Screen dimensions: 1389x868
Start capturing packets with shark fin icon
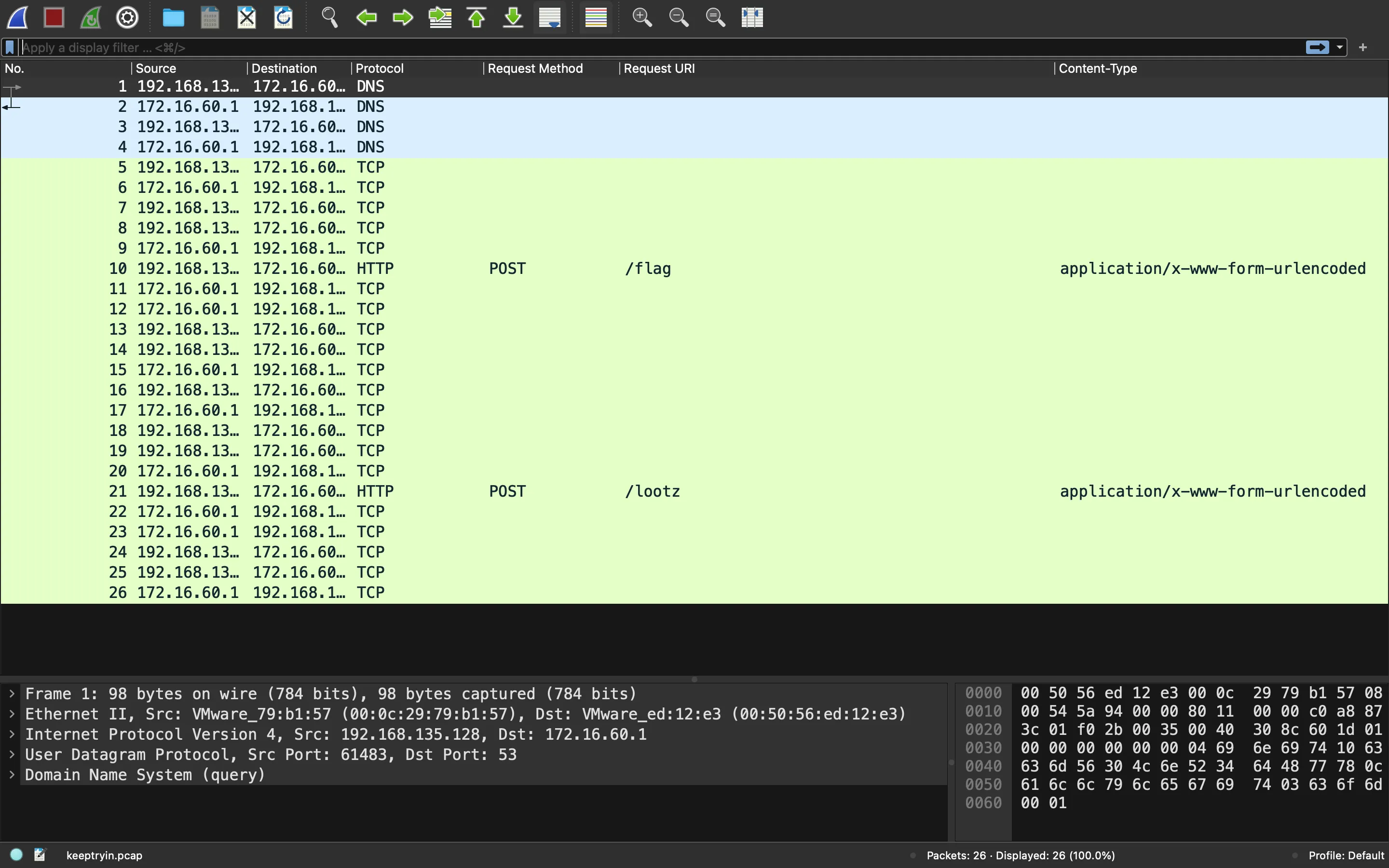pos(18,17)
